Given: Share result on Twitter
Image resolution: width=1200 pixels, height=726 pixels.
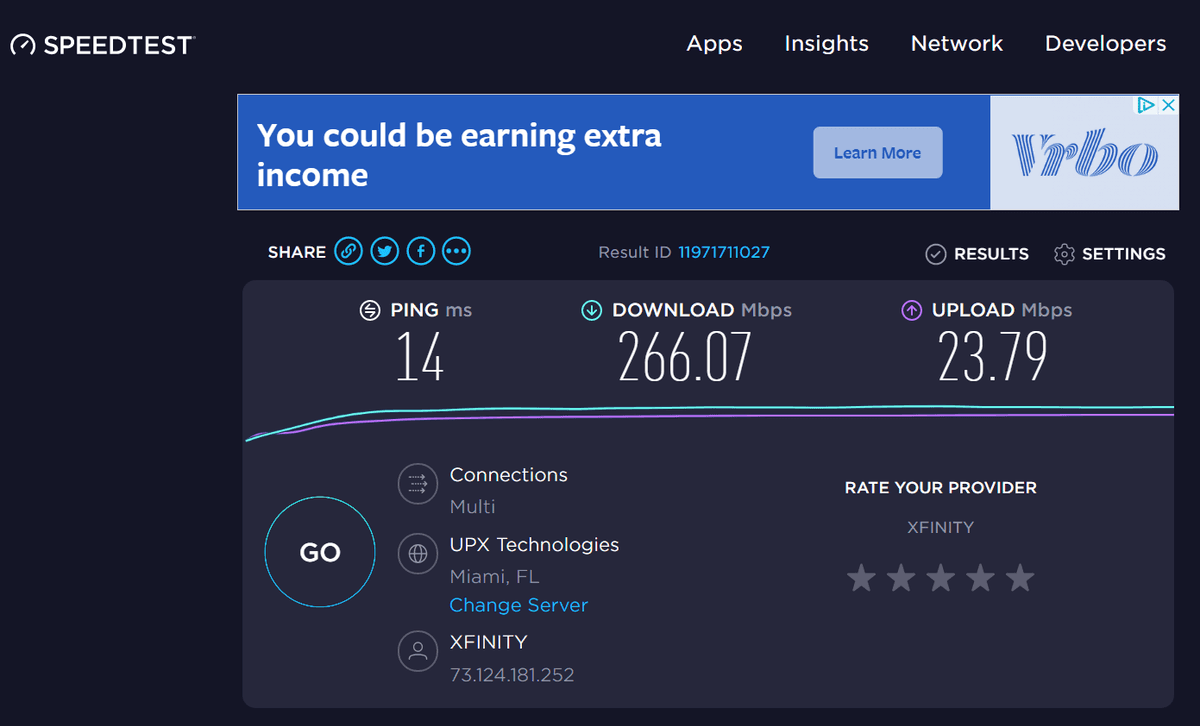Looking at the screenshot, I should click(384, 252).
